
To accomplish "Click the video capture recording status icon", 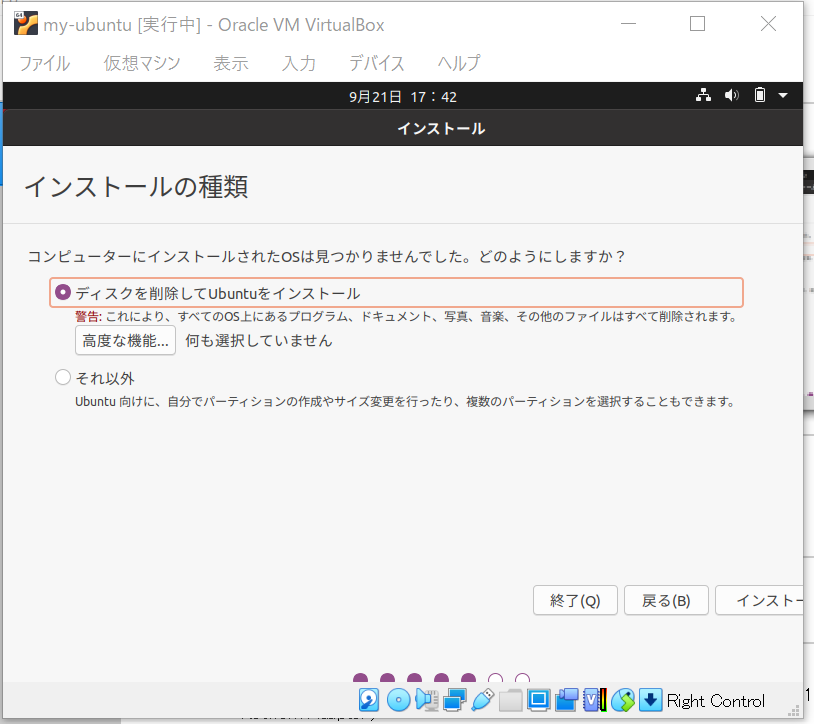I will (567, 700).
